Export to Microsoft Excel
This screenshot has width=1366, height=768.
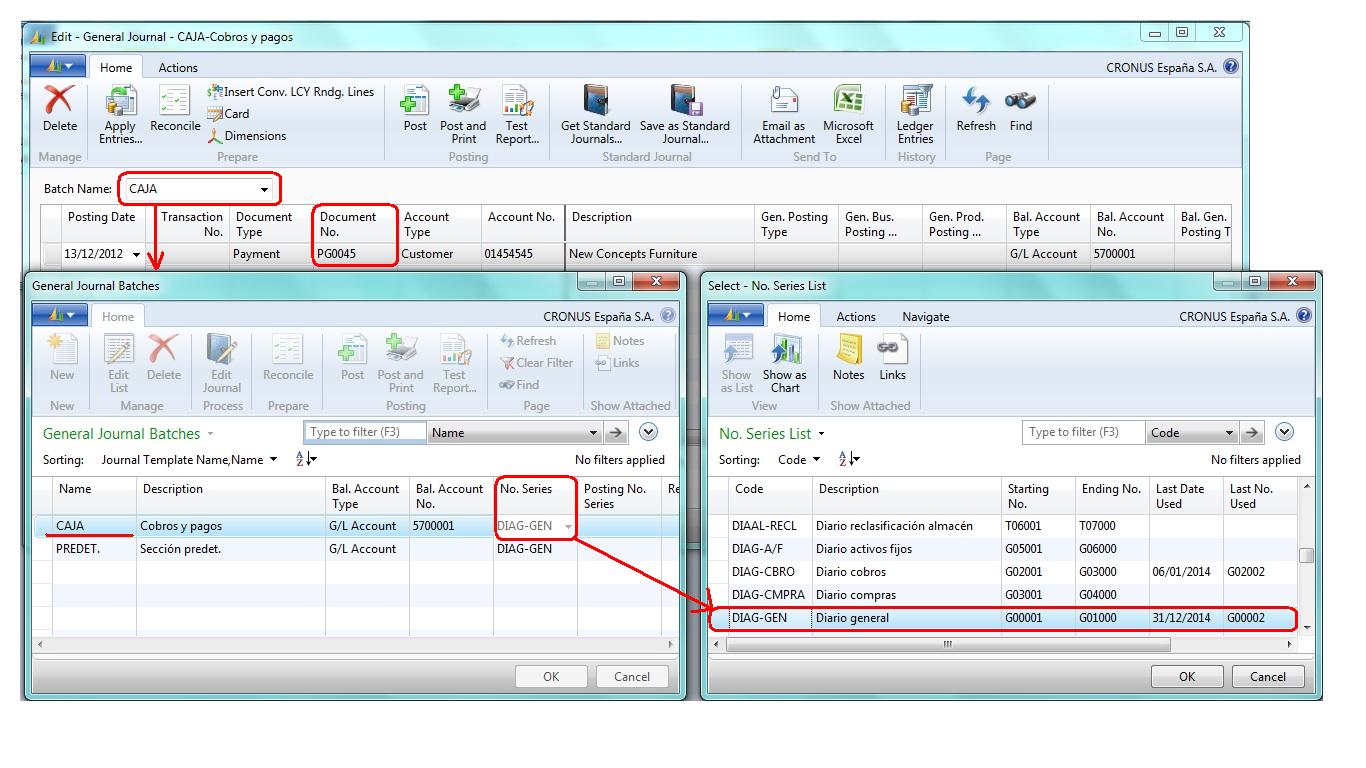[x=848, y=113]
